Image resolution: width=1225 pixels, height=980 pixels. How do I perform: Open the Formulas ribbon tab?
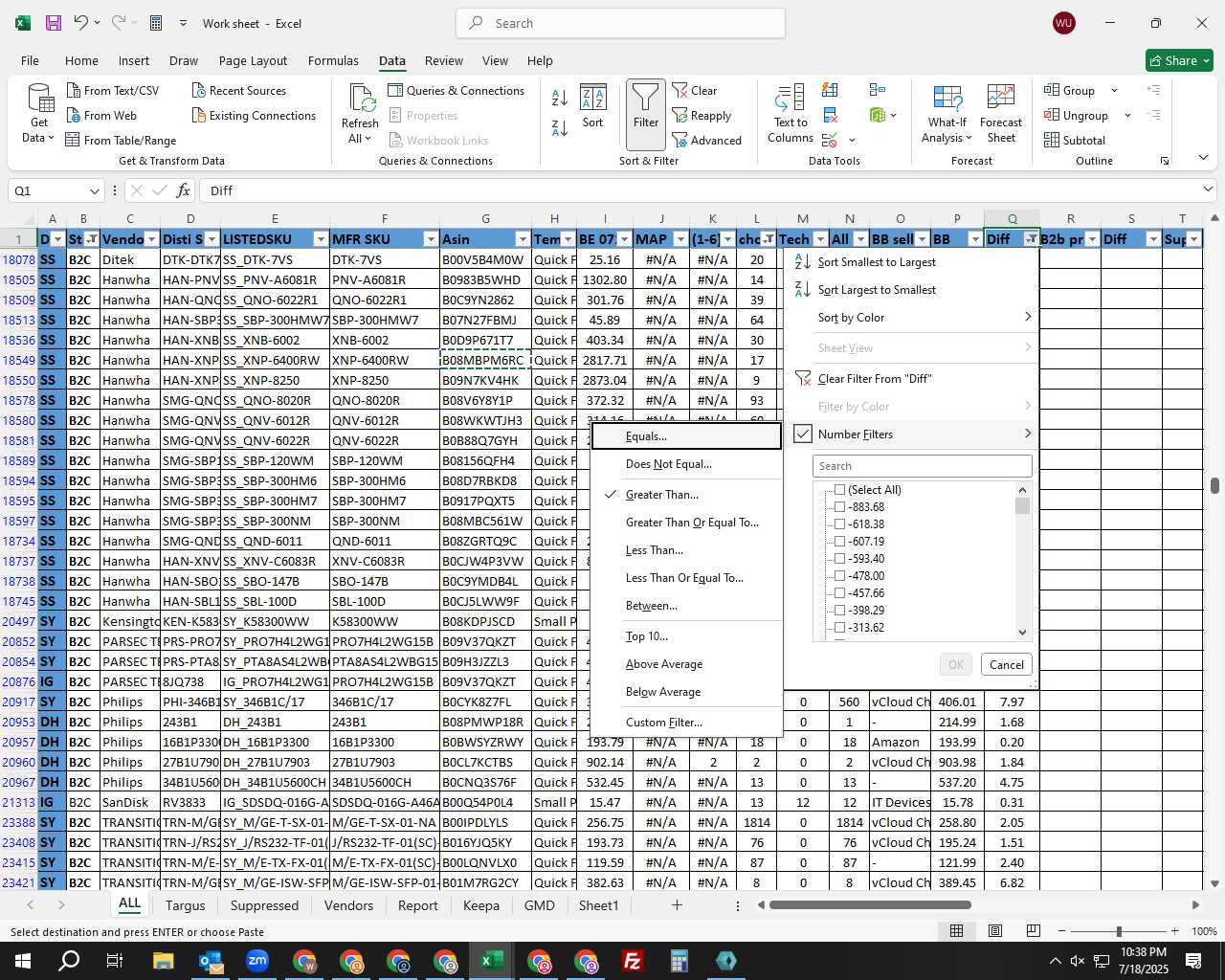pyautogui.click(x=333, y=60)
